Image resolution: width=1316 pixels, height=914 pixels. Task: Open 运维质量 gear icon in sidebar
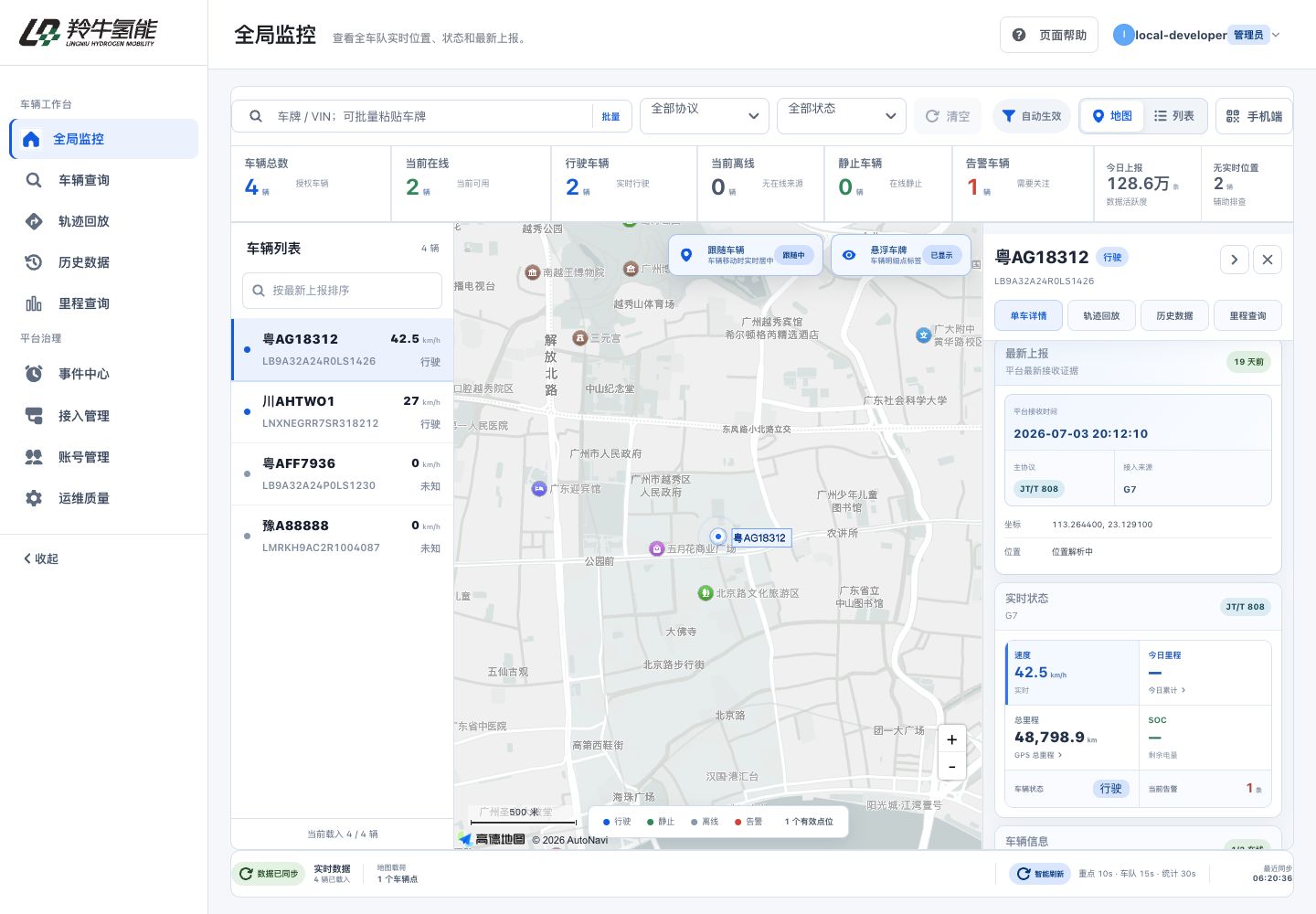point(34,498)
